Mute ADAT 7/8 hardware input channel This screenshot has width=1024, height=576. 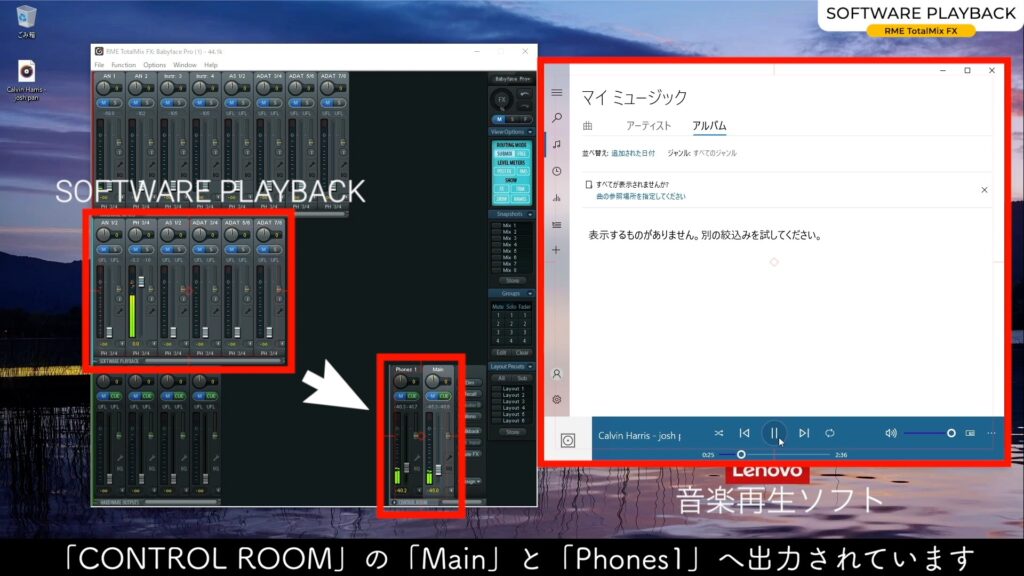(x=327, y=103)
